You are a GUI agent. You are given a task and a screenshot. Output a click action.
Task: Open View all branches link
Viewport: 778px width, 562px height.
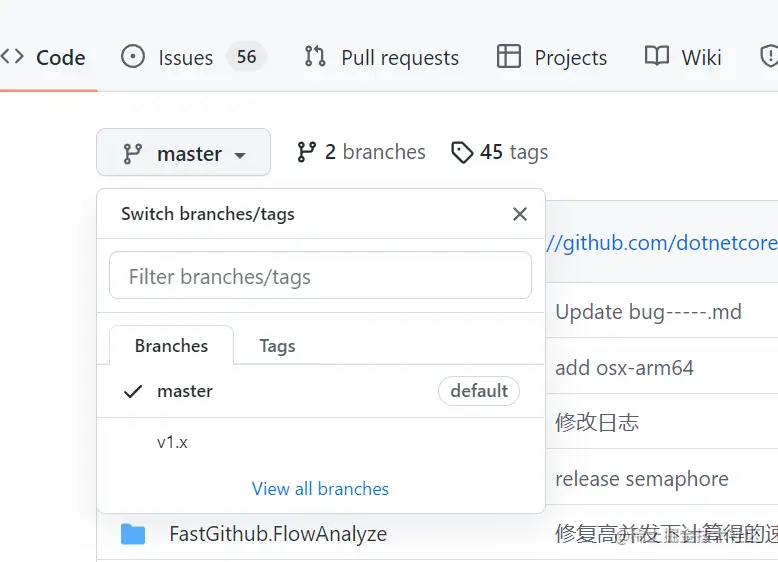click(x=321, y=489)
